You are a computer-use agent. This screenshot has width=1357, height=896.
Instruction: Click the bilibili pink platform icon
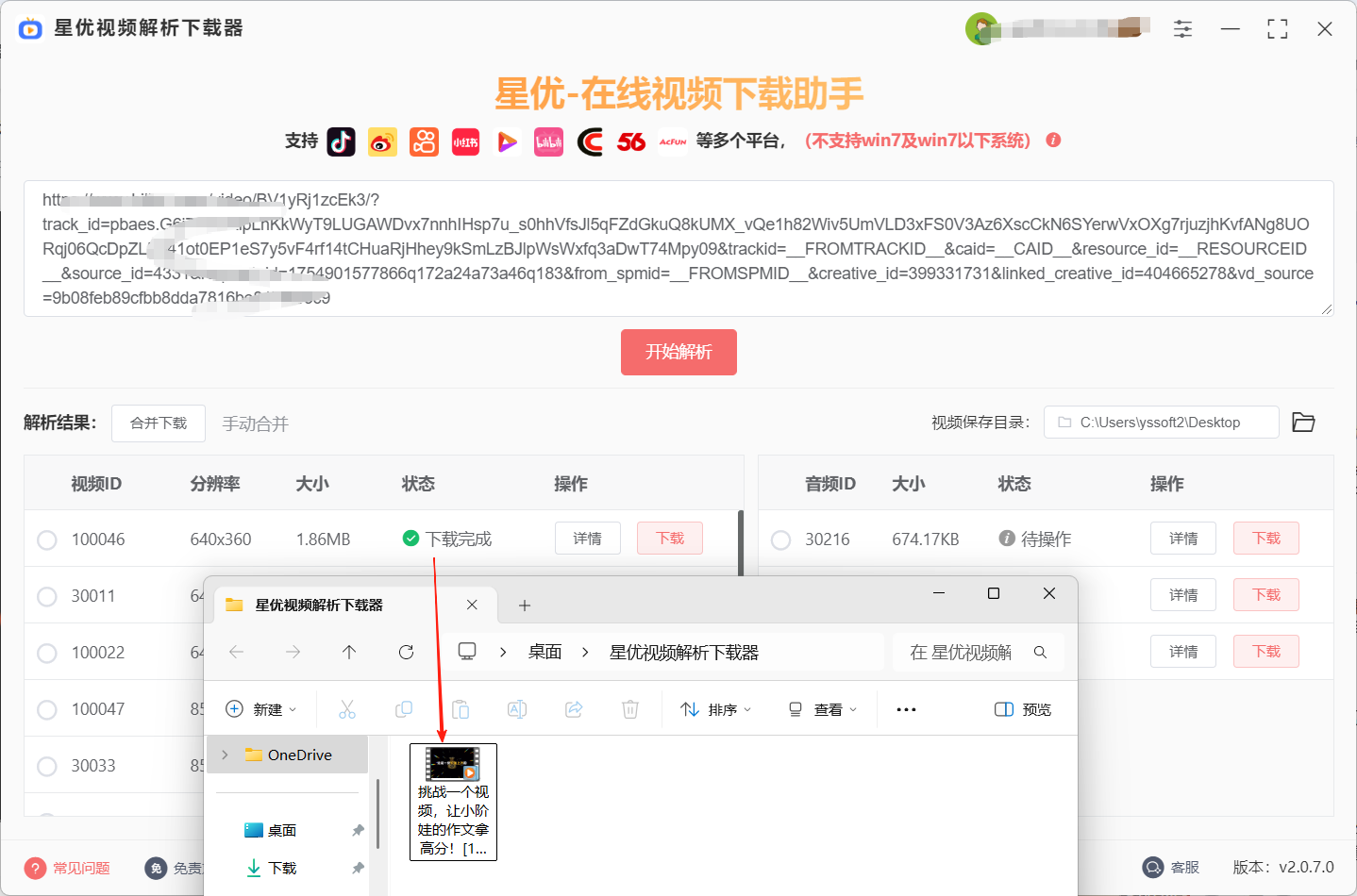548,141
